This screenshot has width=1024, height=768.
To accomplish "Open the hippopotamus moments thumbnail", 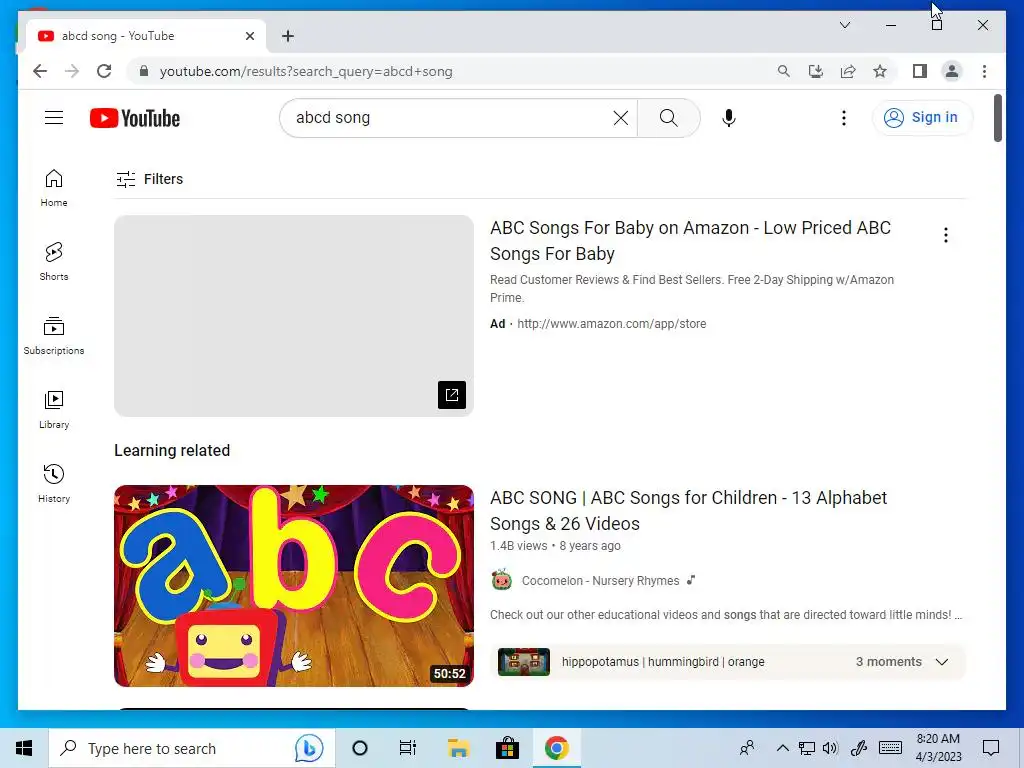I will point(524,662).
